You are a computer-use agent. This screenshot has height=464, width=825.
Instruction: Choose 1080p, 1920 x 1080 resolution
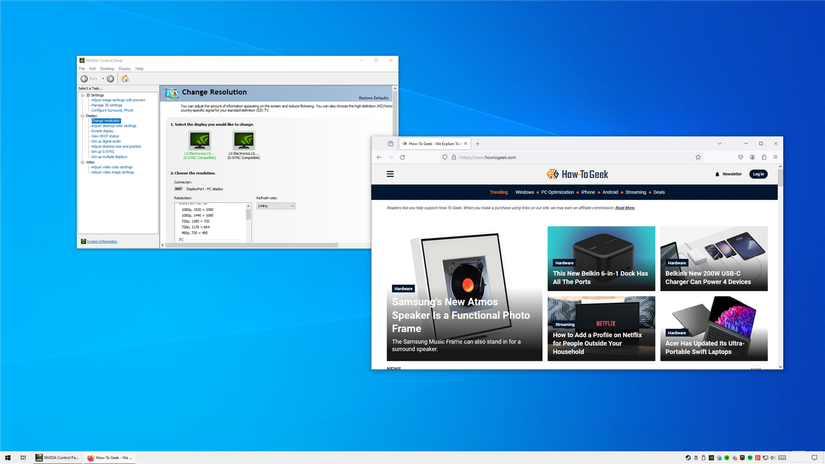click(x=197, y=210)
